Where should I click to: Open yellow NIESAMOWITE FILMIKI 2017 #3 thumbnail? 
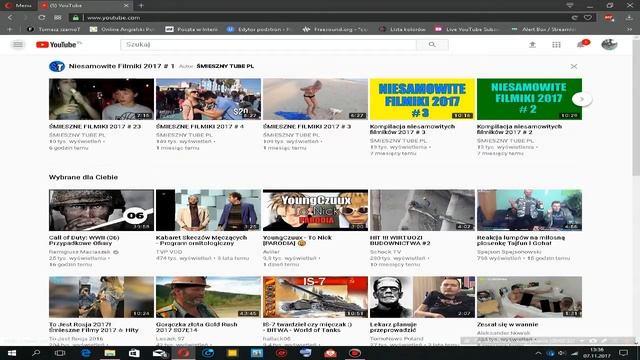422,99
